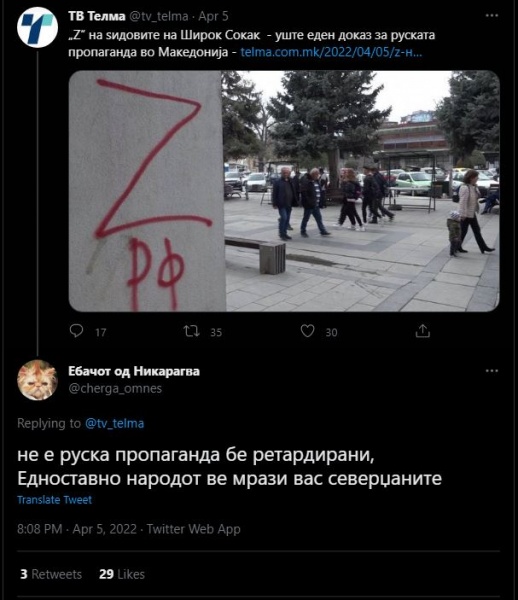Open the telma.com.mk article link
518x600 pixels.
tap(331, 52)
